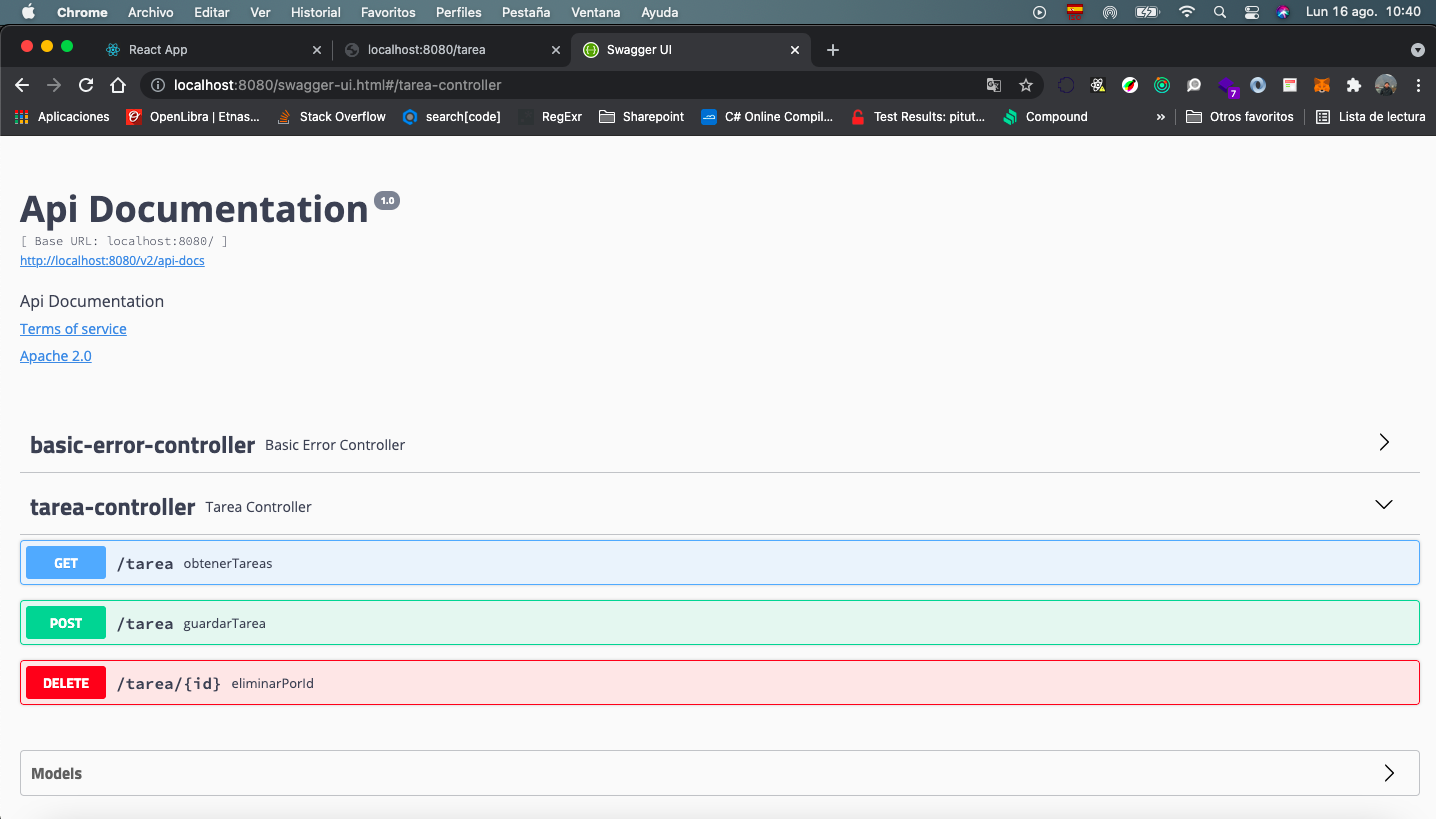1436x819 pixels.
Task: Click the green target-circle extension icon
Action: [x=1162, y=85]
